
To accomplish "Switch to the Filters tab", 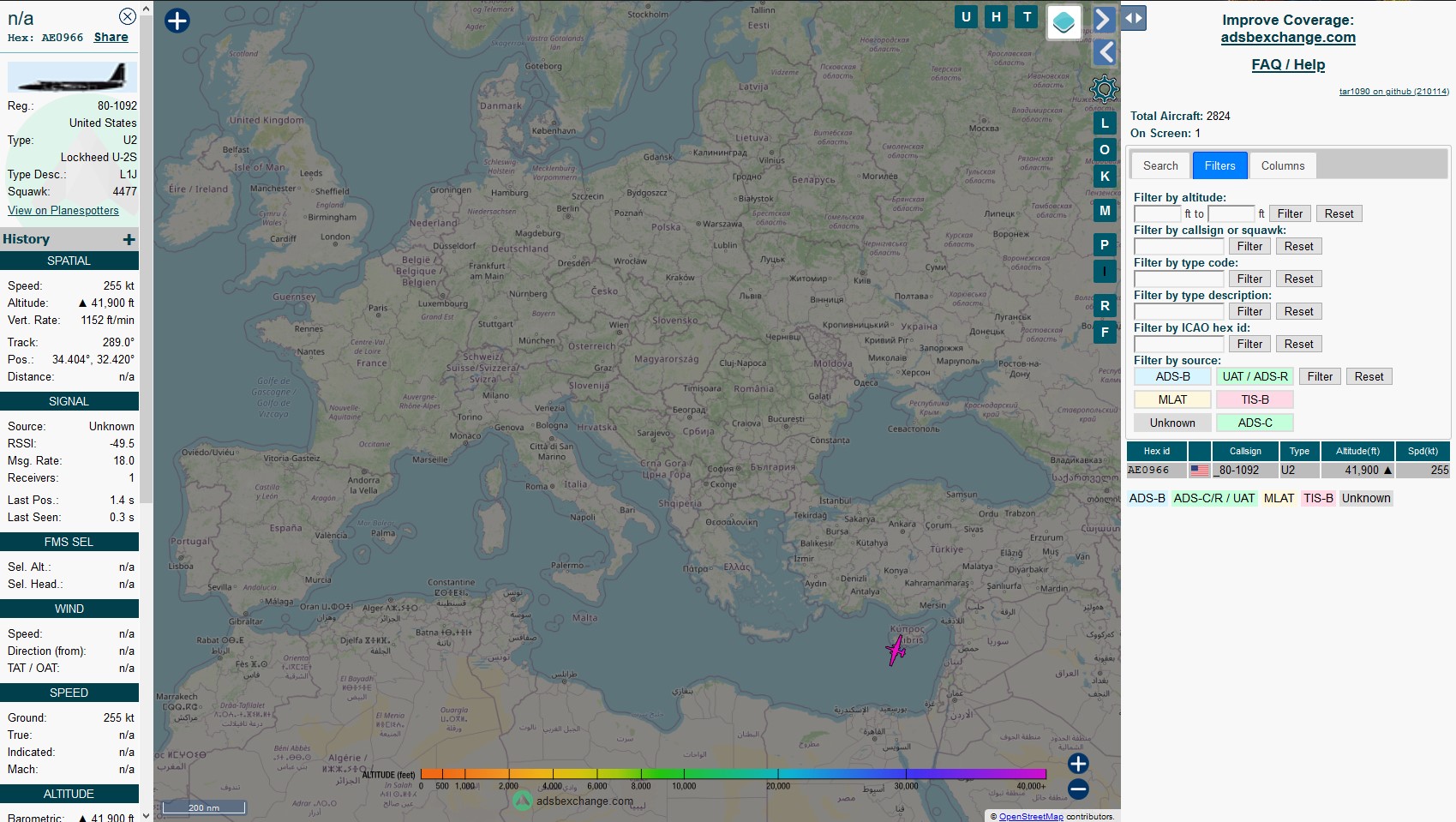I will click(1219, 165).
